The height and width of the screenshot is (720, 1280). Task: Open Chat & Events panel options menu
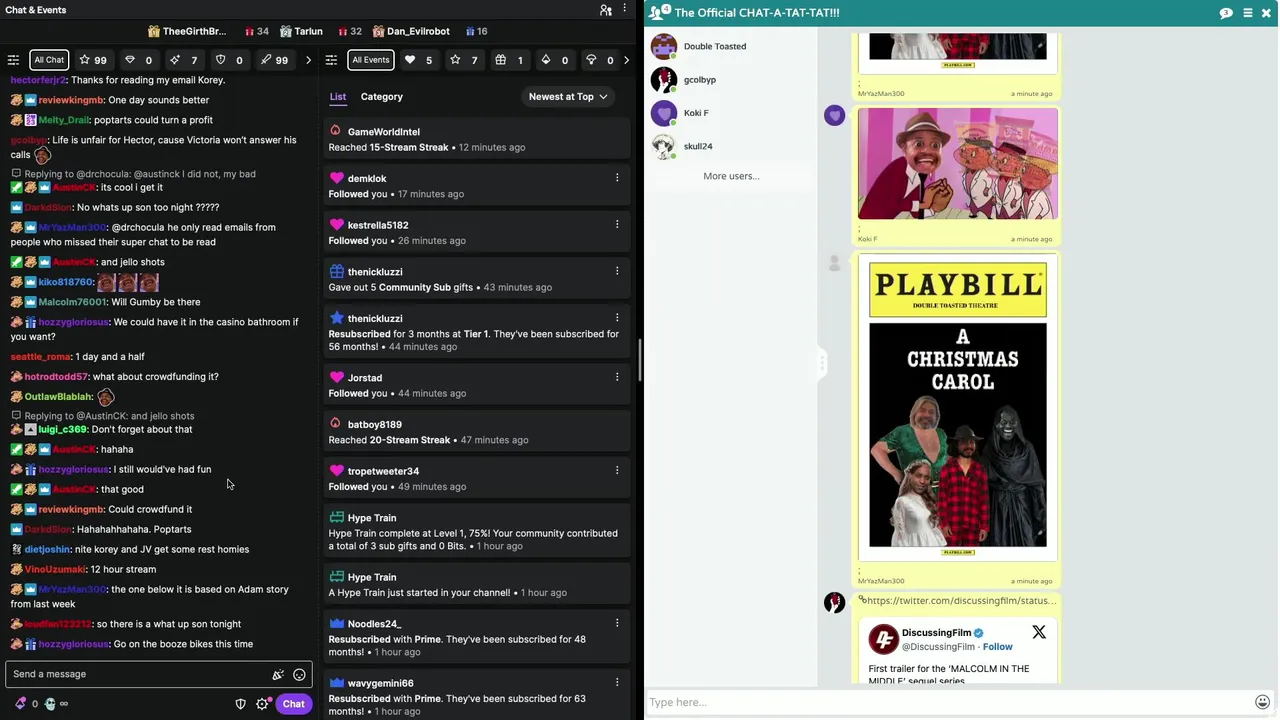[625, 10]
